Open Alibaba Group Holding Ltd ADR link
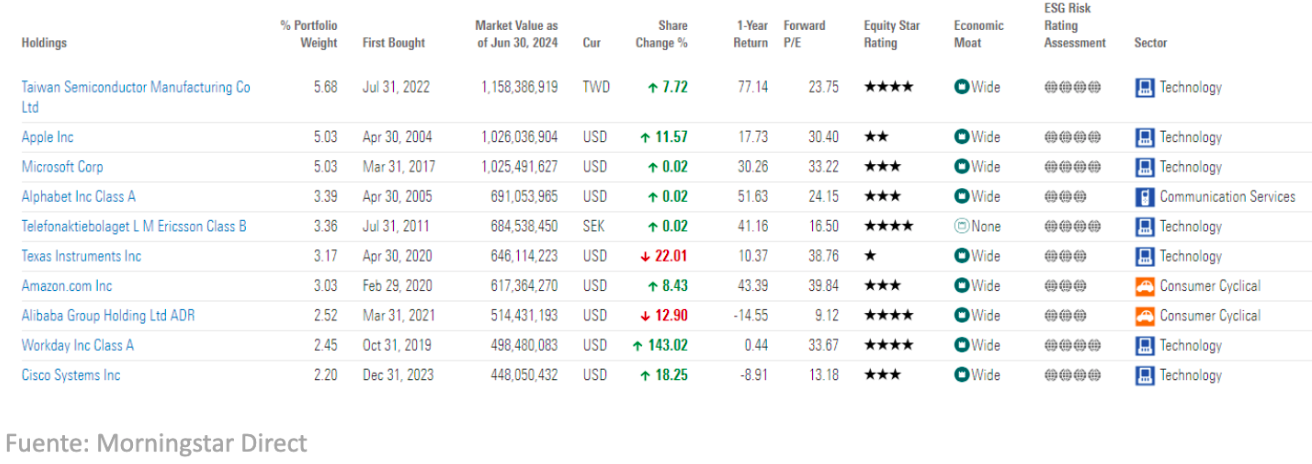Image resolution: width=1312 pixels, height=464 pixels. (108, 316)
